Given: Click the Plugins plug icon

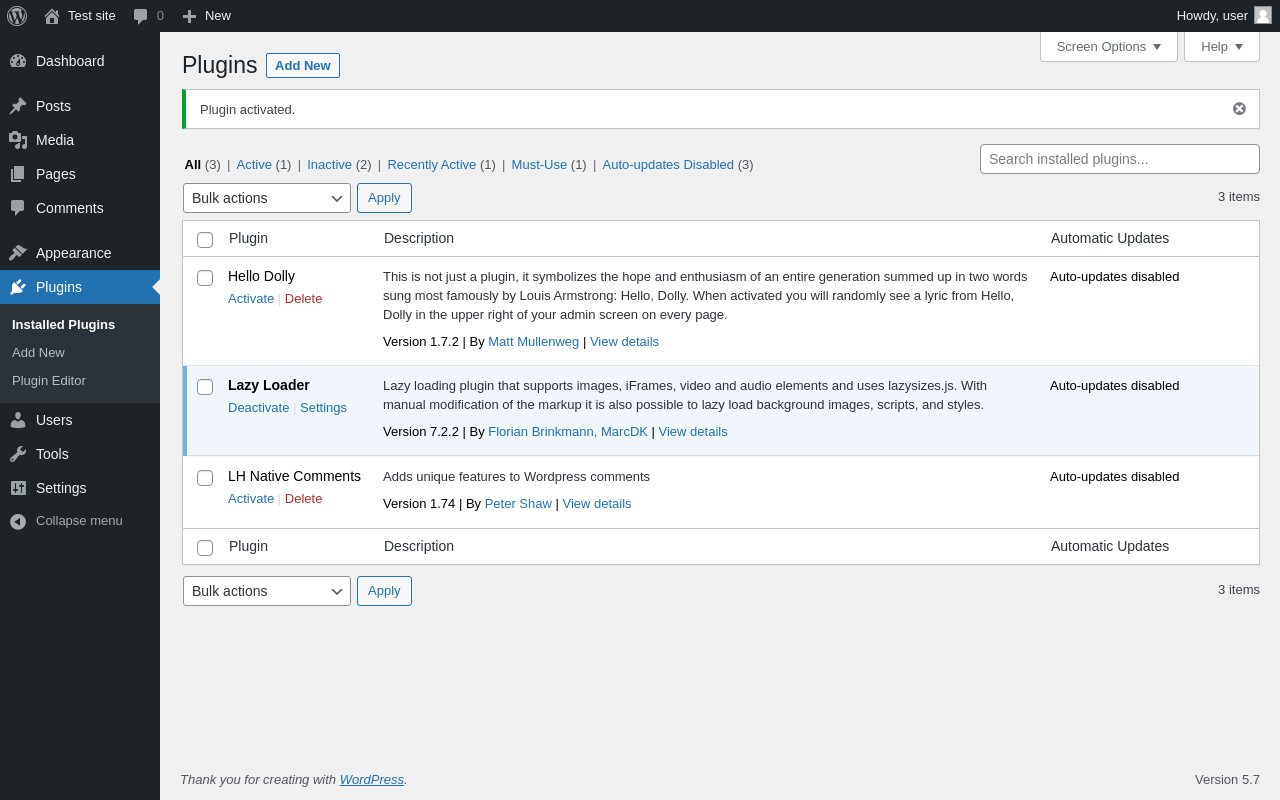Looking at the screenshot, I should pyautogui.click(x=18, y=287).
